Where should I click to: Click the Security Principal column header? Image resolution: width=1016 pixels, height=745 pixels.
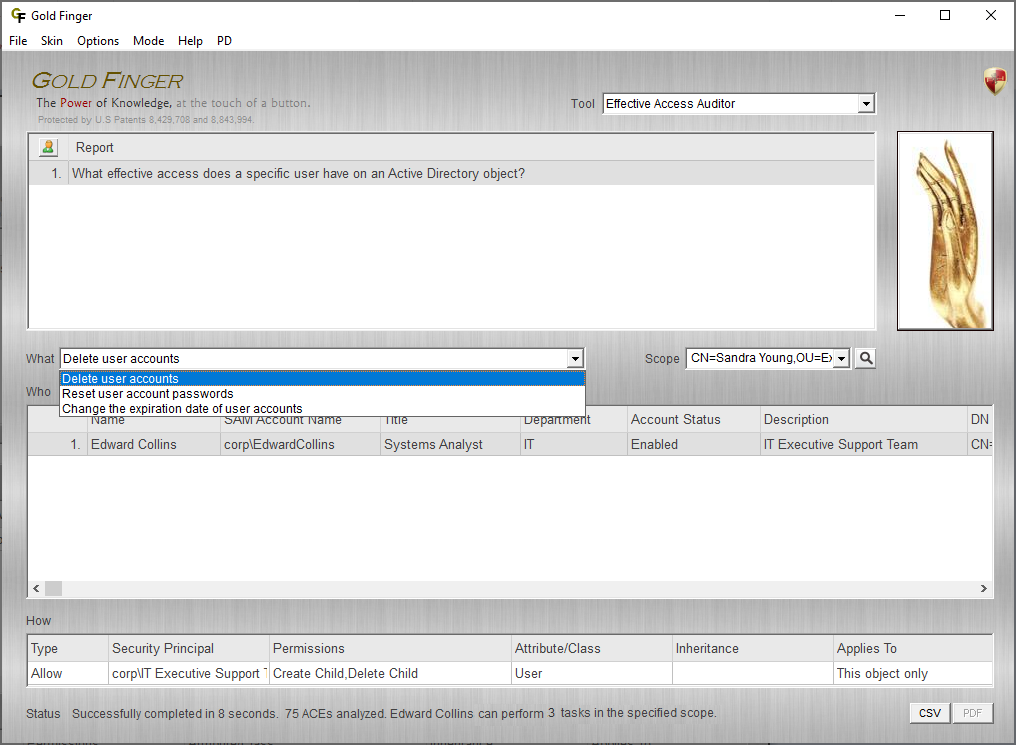[x=189, y=648]
